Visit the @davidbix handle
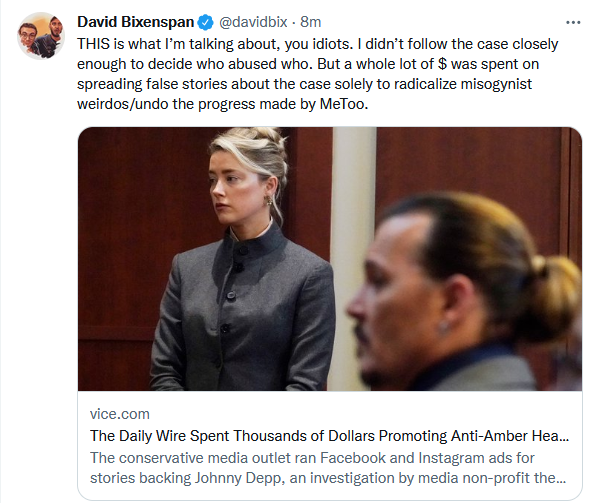Viewport: 599px width, 503px height. point(253,22)
